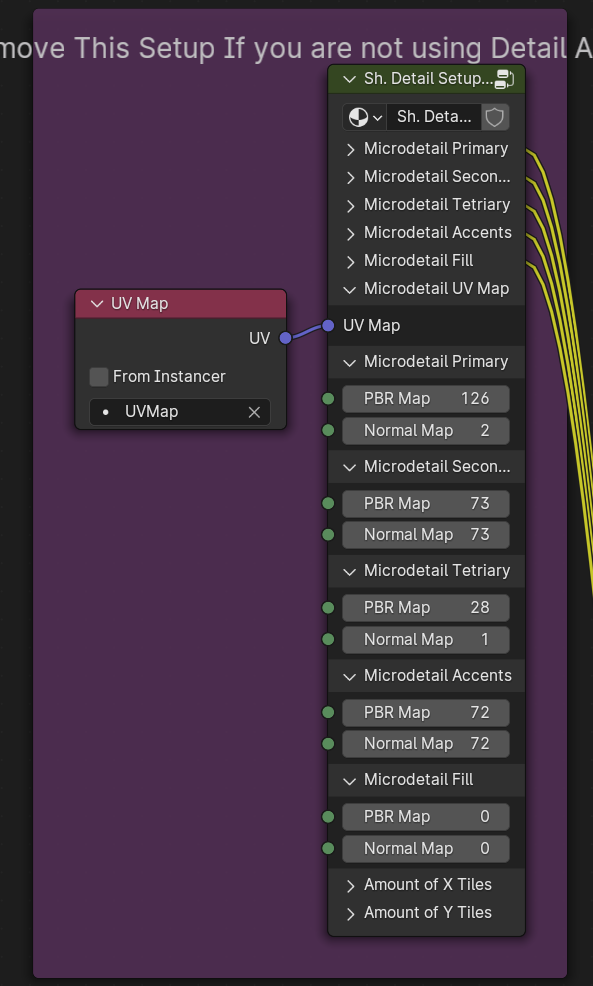This screenshot has height=986, width=593.
Task: Collapse the UV Map node header
Action: point(97,304)
